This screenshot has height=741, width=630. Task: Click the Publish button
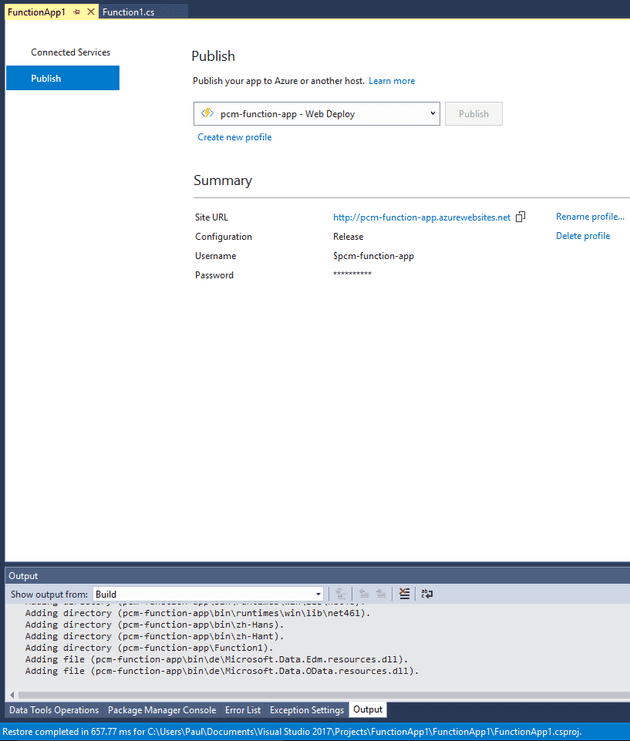tap(474, 114)
